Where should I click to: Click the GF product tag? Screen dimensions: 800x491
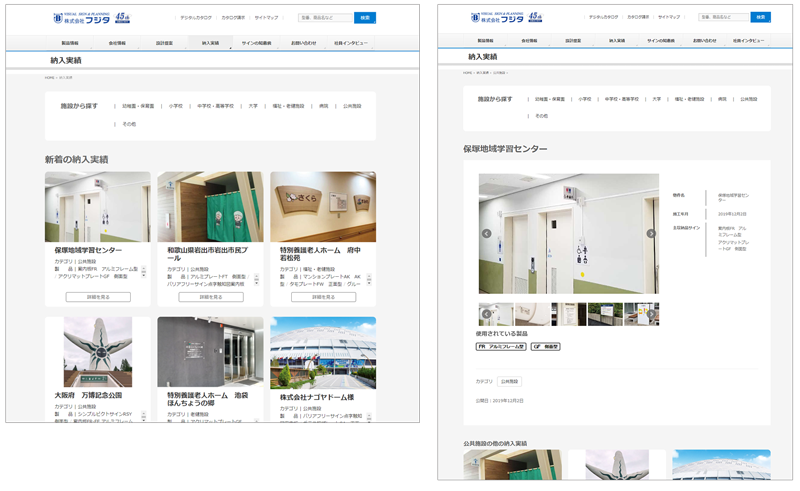pyautogui.click(x=545, y=347)
